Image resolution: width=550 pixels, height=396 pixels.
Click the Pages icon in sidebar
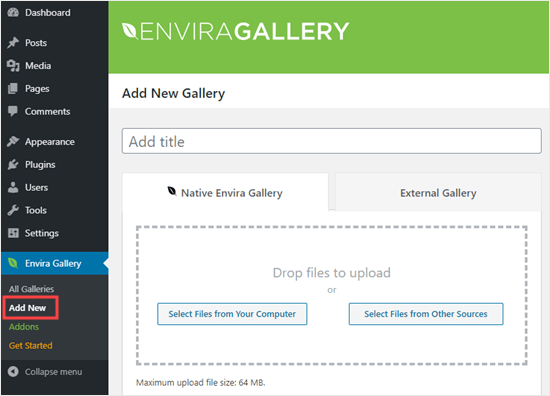pyautogui.click(x=13, y=89)
